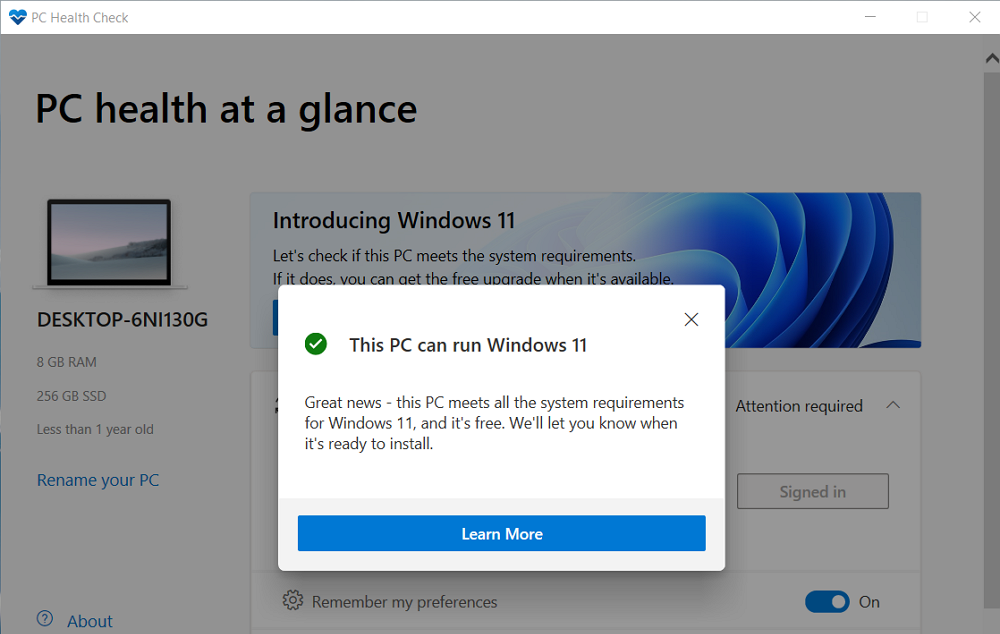Viewport: 1000px width, 634px height.
Task: Click the Signed in button
Action: point(812,491)
